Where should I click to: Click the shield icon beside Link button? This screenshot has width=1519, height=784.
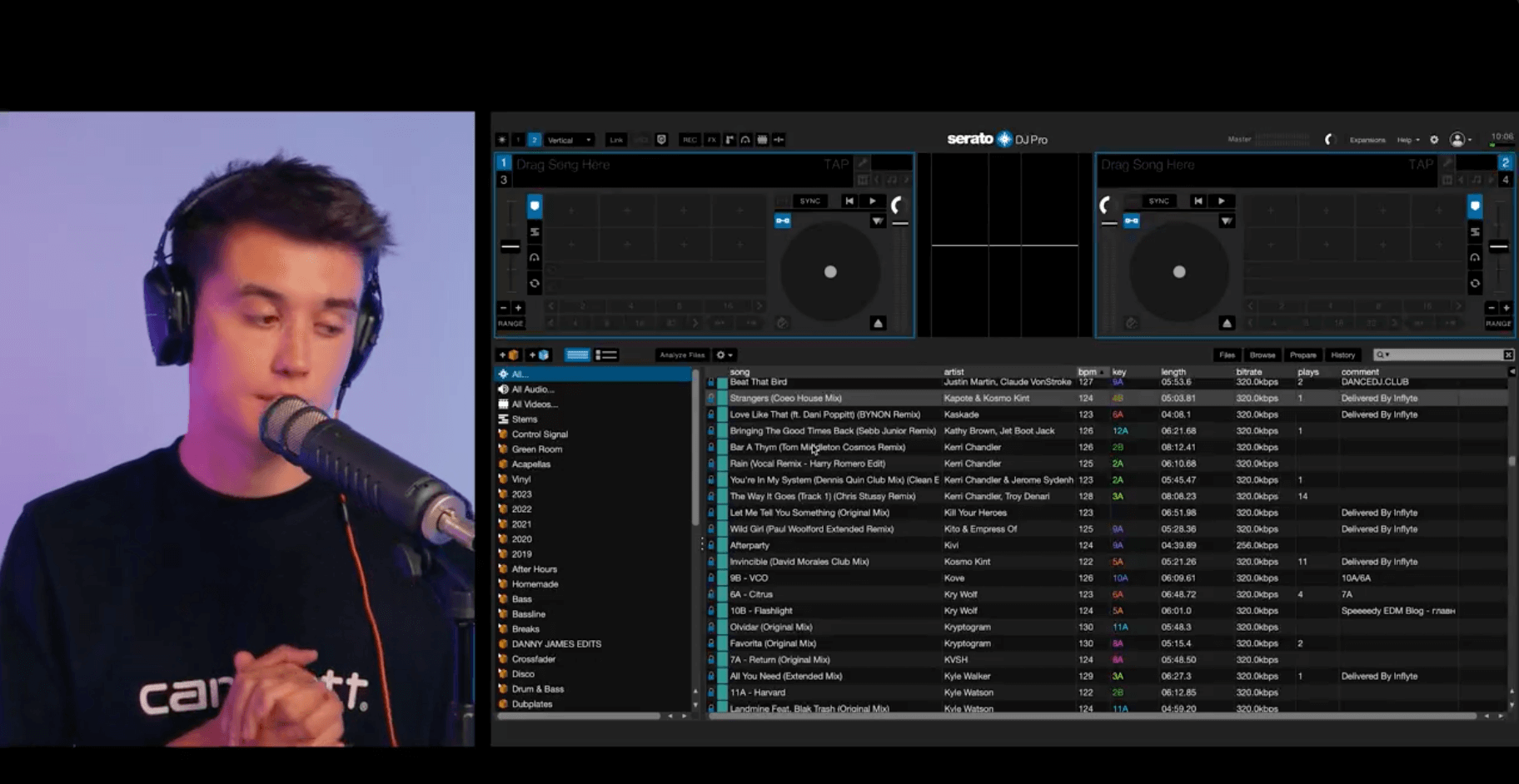661,140
